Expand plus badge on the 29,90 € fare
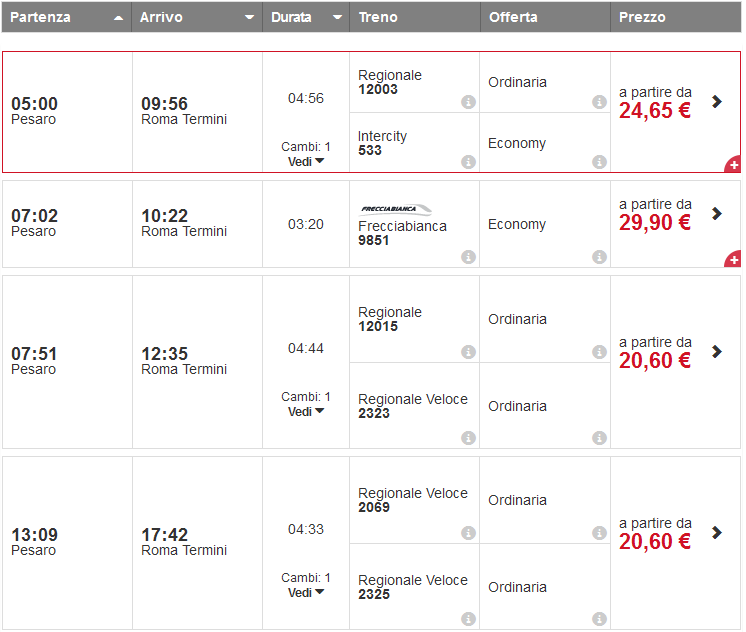Screen dimensions: 746x632 (x=733, y=260)
